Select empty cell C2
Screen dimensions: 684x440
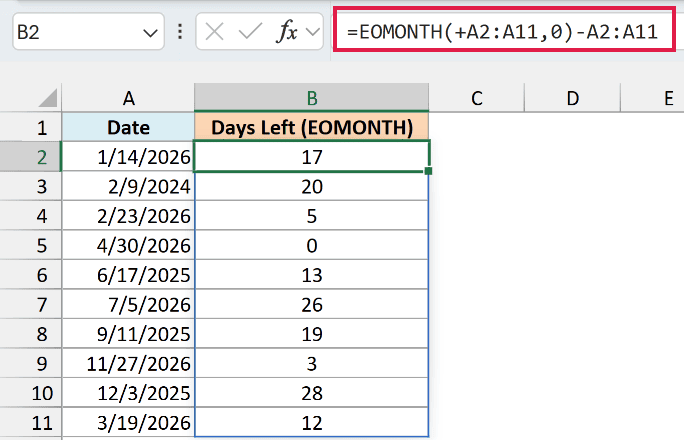[476, 157]
